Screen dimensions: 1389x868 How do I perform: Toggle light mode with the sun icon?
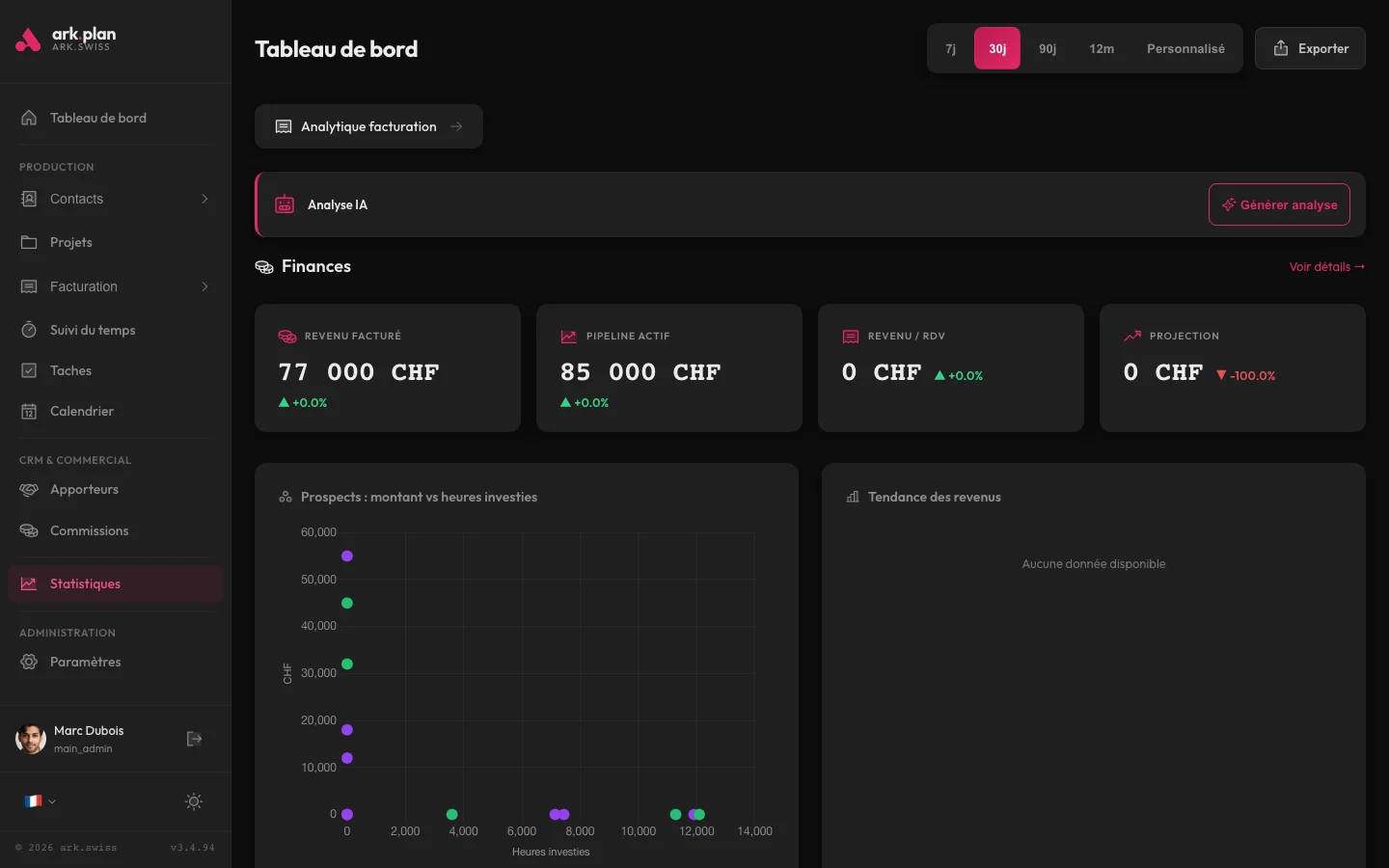pyautogui.click(x=193, y=801)
